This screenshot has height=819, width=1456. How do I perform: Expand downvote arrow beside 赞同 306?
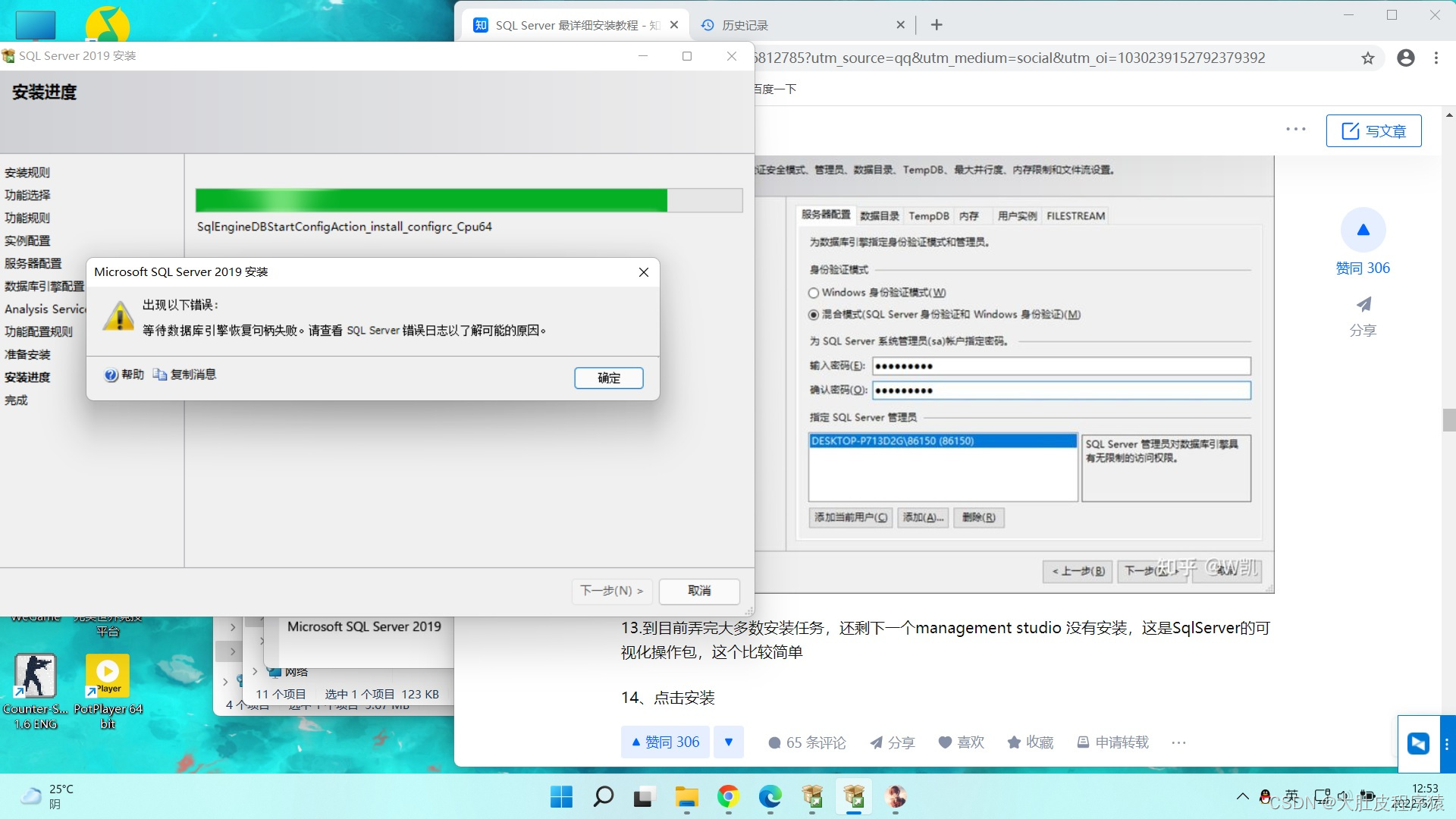pos(728,742)
